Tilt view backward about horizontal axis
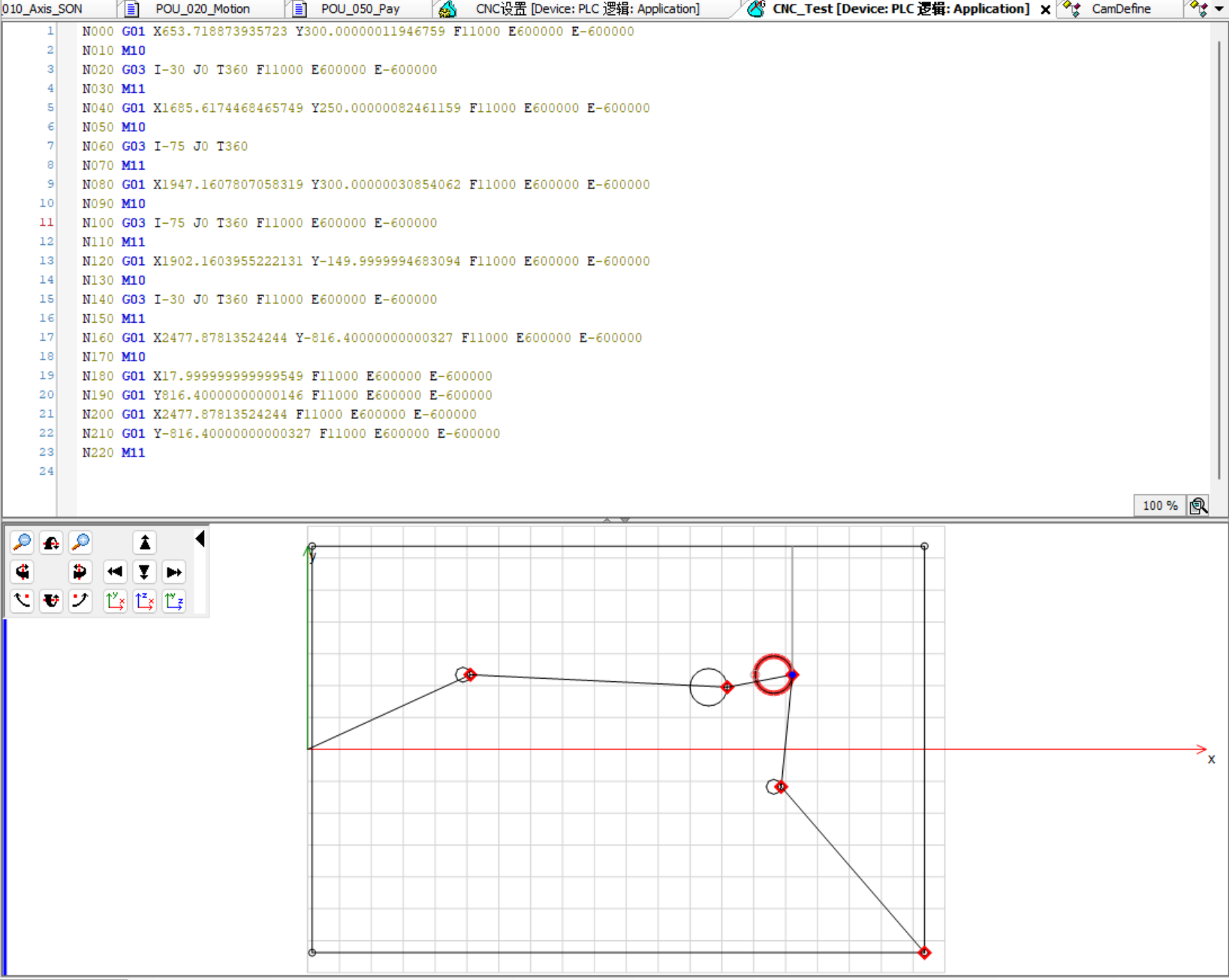Screen dimensions: 1229x980 51,601
